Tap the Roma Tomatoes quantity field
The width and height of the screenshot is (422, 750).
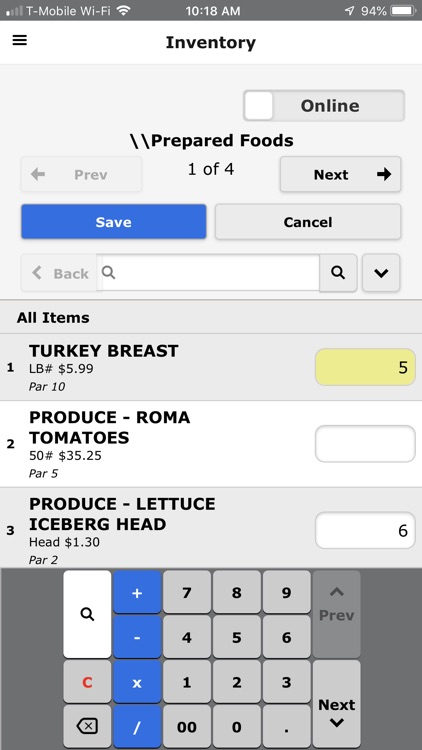click(x=365, y=444)
